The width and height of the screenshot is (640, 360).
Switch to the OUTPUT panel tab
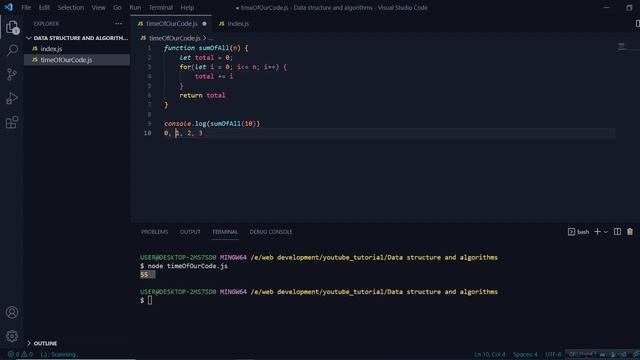190,232
